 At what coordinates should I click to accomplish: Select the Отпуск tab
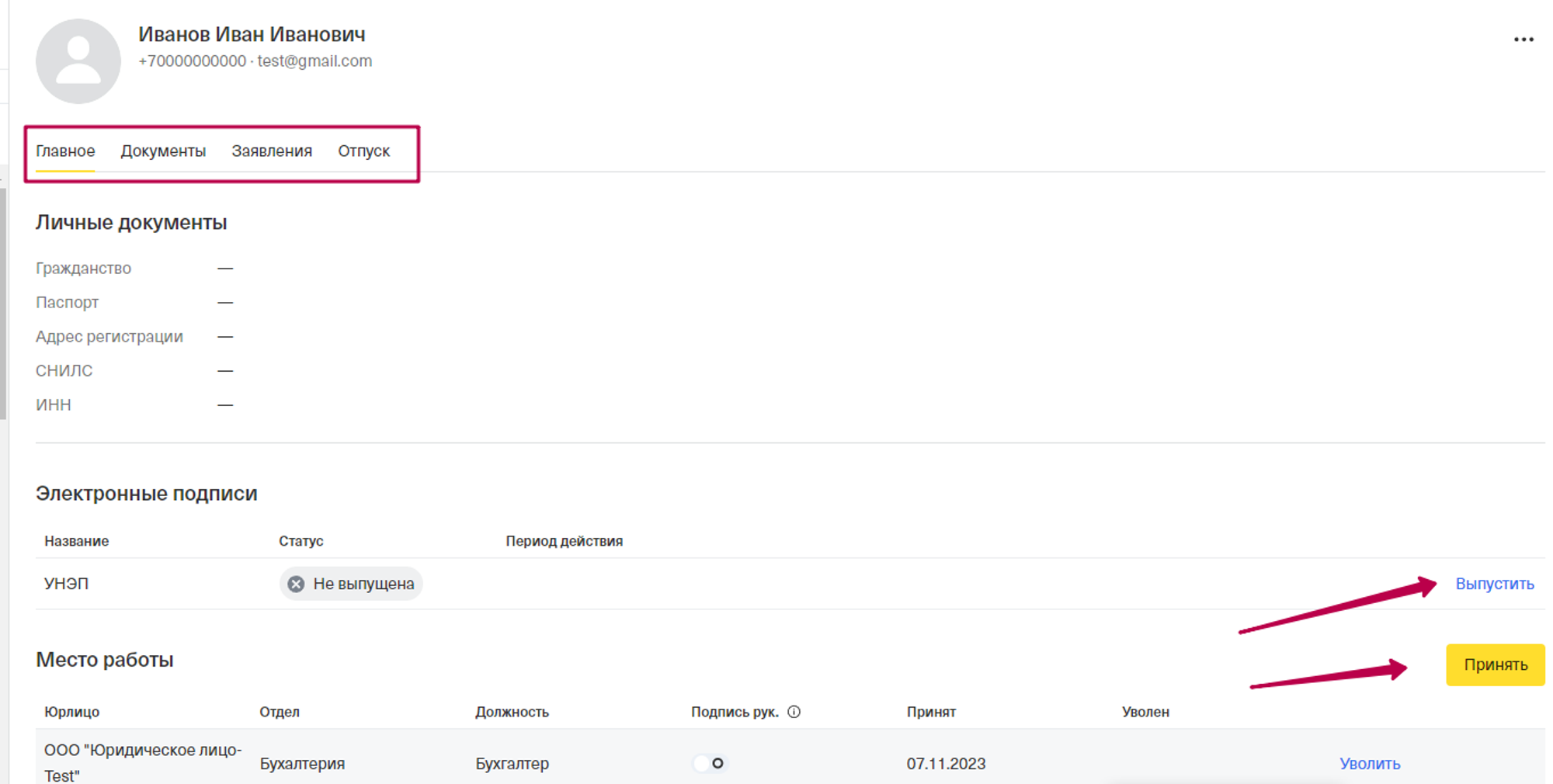[x=363, y=151]
